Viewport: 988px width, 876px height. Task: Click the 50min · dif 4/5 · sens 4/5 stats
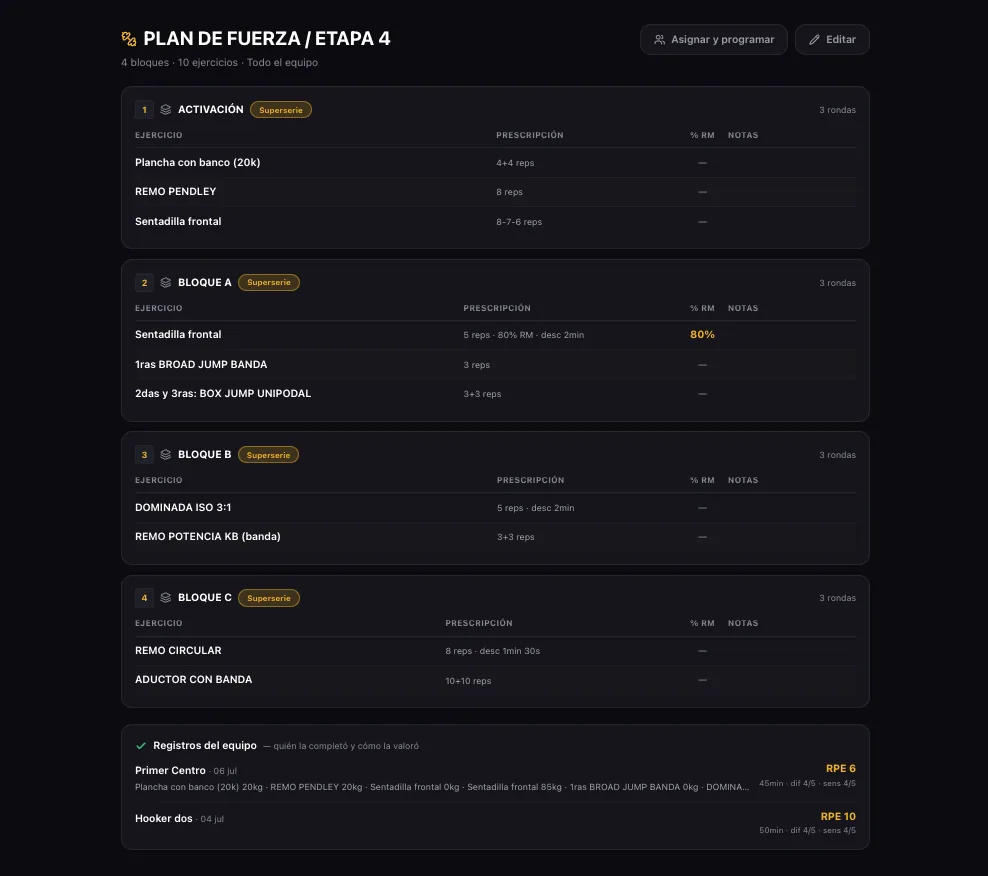coord(807,831)
